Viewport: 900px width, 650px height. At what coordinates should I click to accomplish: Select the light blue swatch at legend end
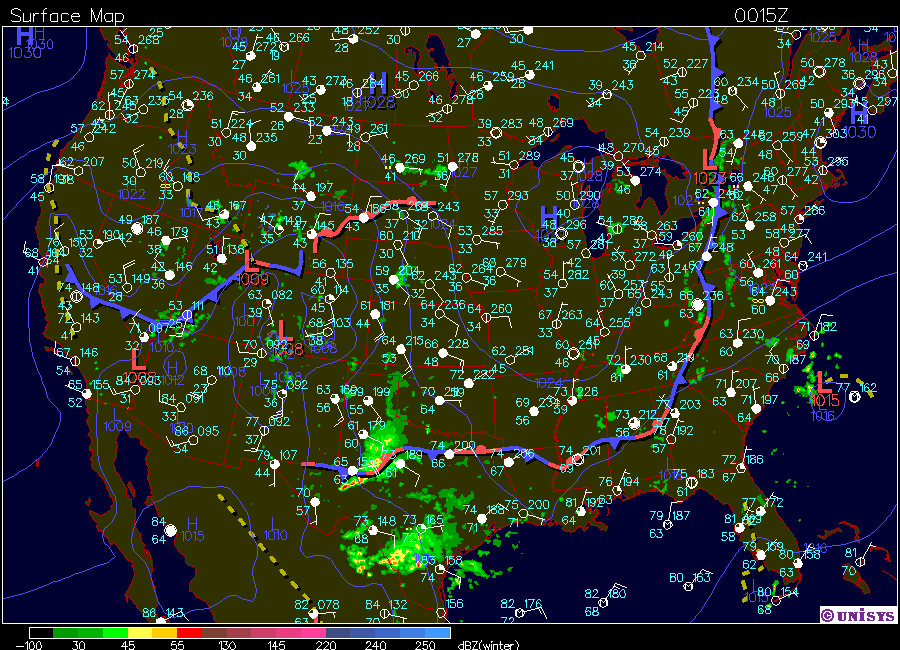pos(435,633)
